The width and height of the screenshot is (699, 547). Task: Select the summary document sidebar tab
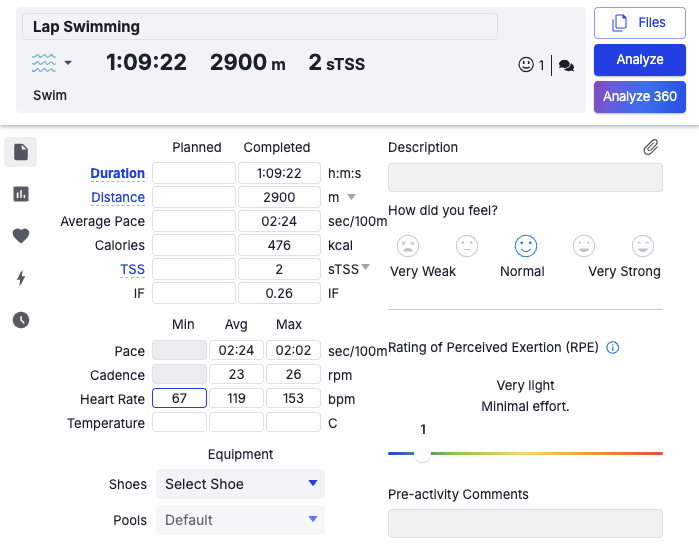21,152
